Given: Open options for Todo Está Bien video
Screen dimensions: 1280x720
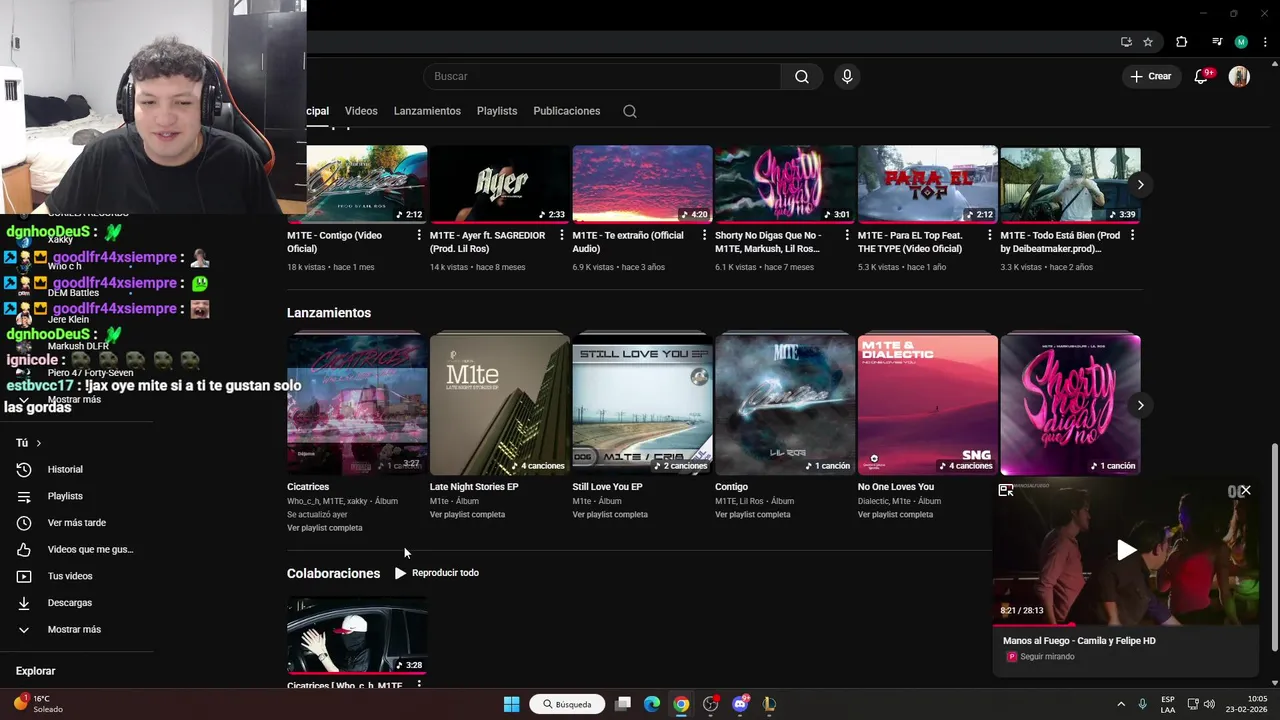Looking at the screenshot, I should coord(1132,236).
